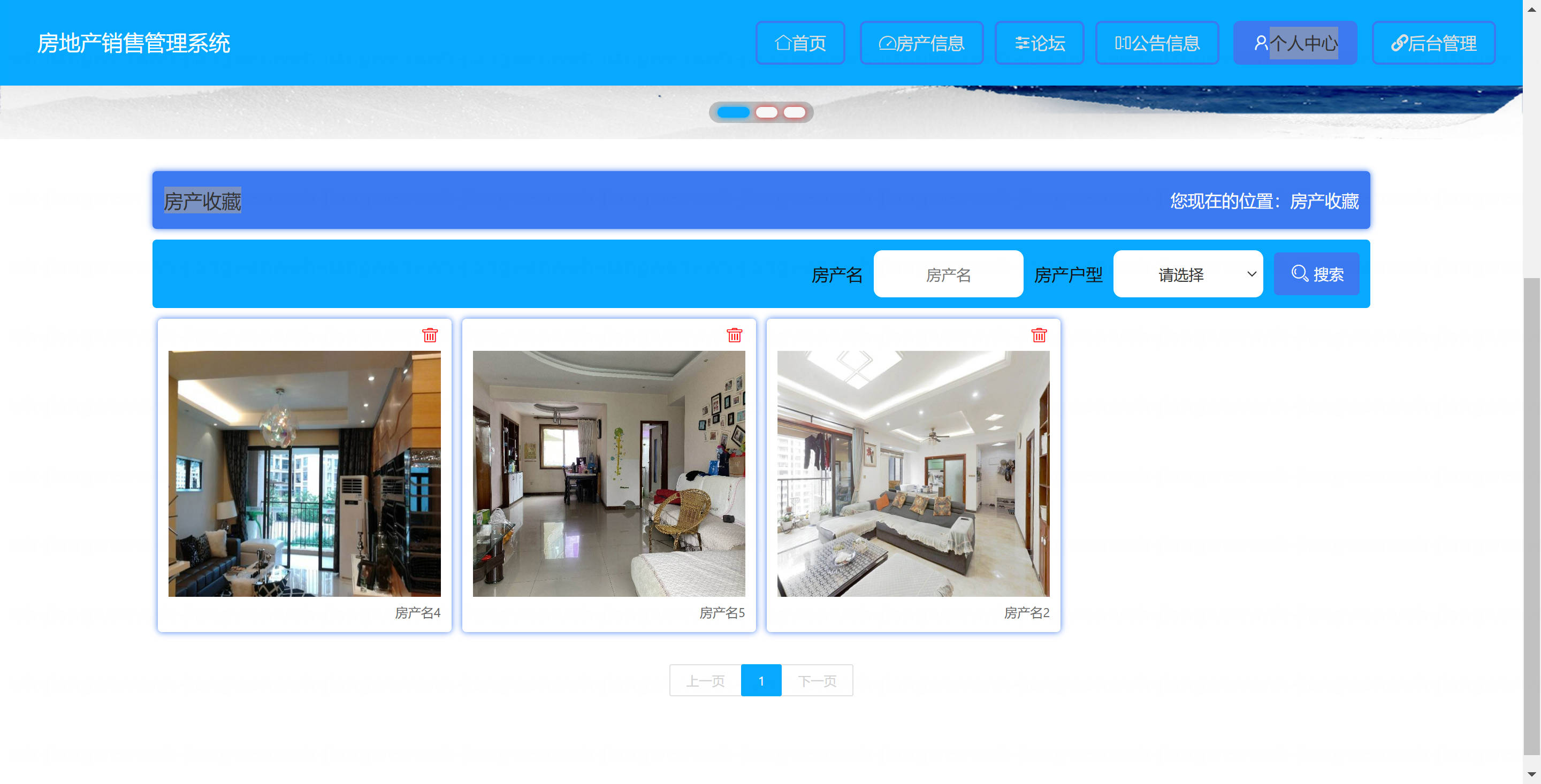Go to 上一页 in pagination
The height and width of the screenshot is (784, 1541).
(705, 681)
